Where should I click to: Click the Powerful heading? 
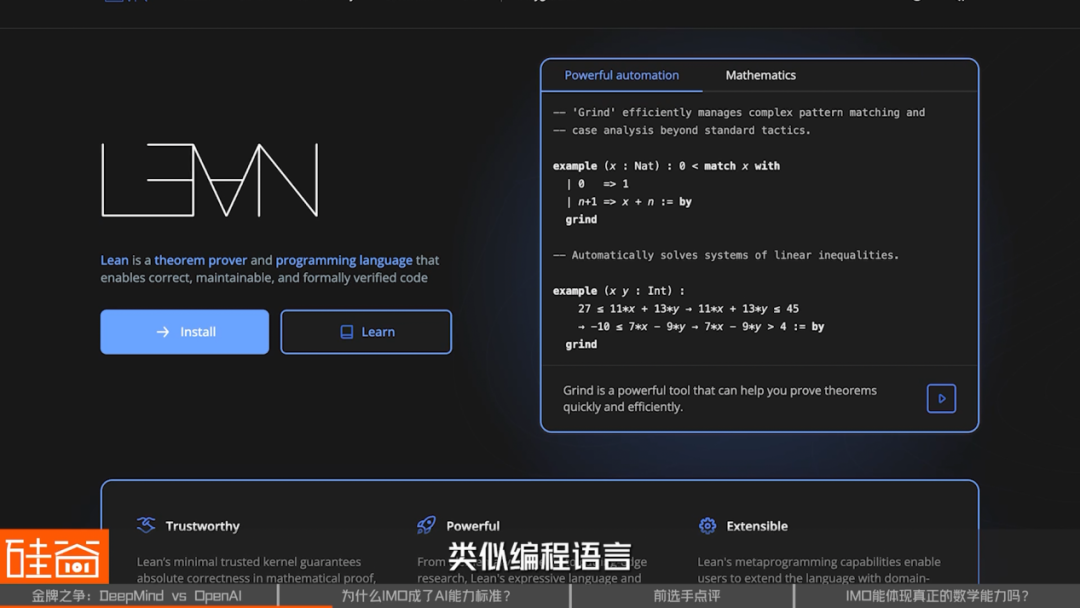coord(472,526)
